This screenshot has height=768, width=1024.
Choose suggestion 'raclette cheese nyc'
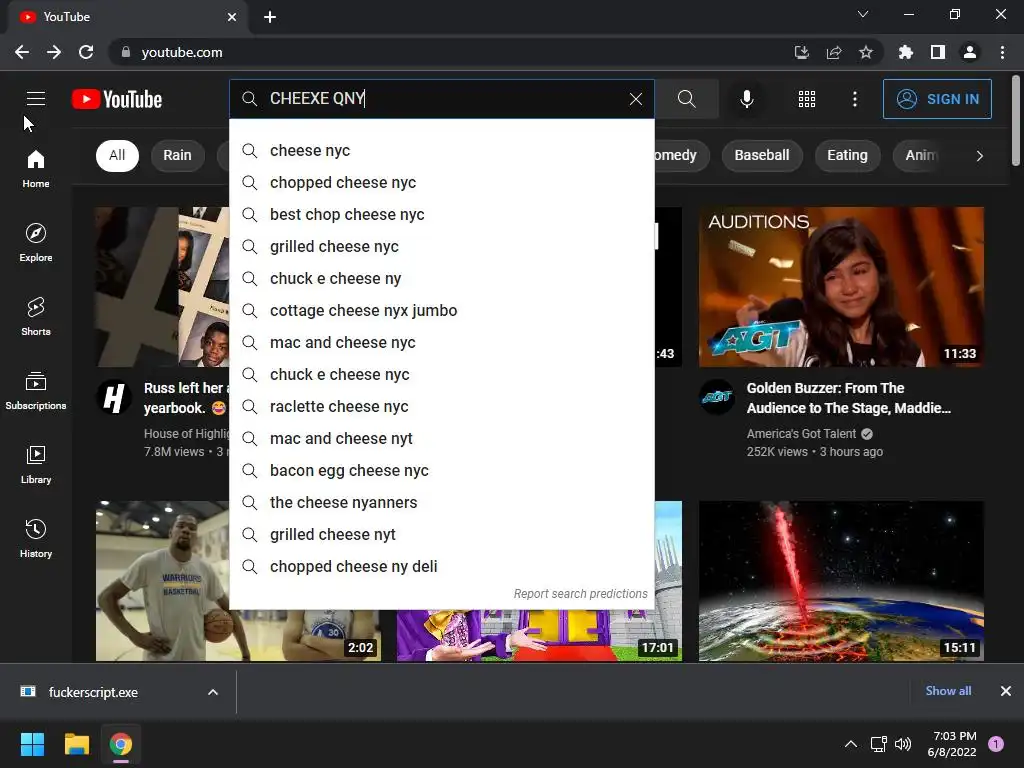[441, 406]
